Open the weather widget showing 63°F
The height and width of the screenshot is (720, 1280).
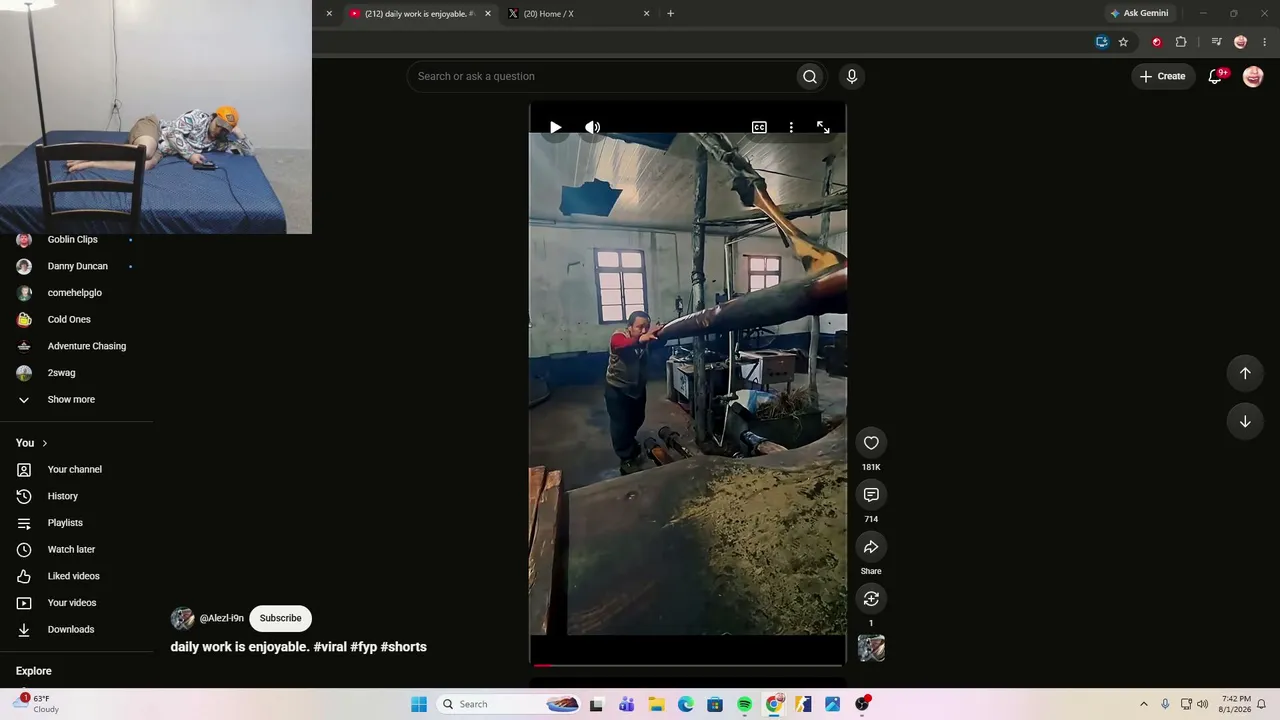(38, 704)
